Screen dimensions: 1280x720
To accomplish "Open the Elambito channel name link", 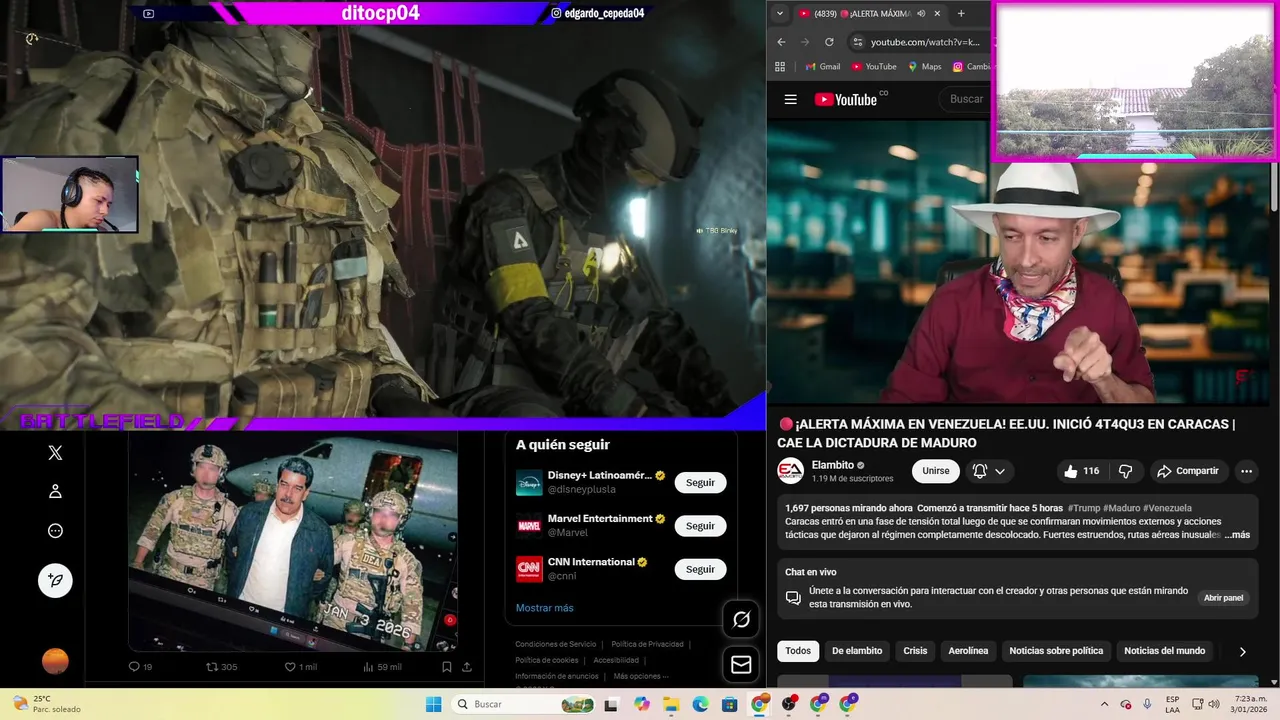I will (x=832, y=465).
